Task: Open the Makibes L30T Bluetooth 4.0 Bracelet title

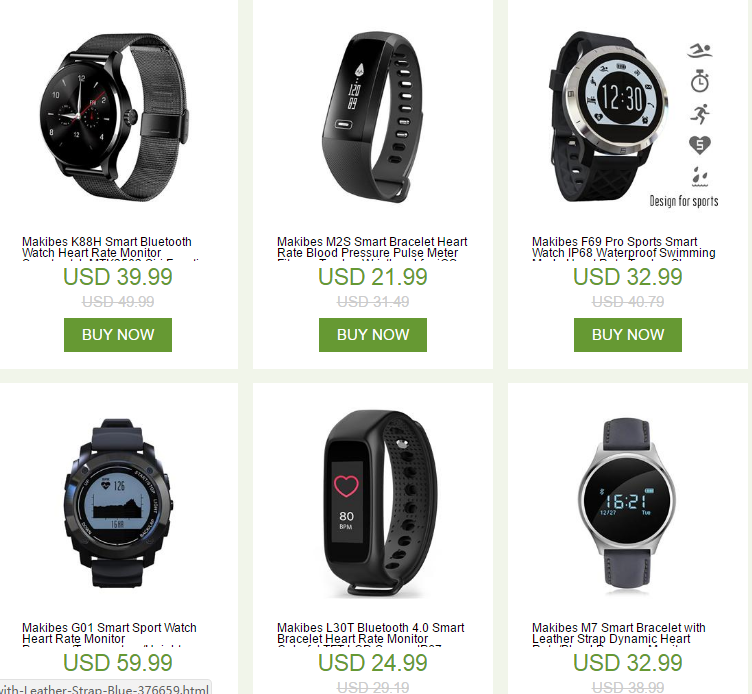Action: (x=371, y=634)
